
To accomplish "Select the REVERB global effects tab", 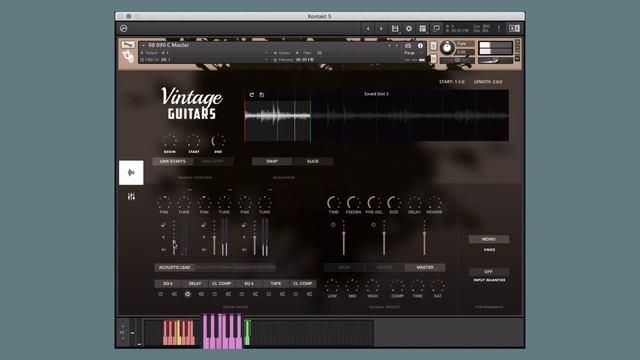I will (x=384, y=267).
